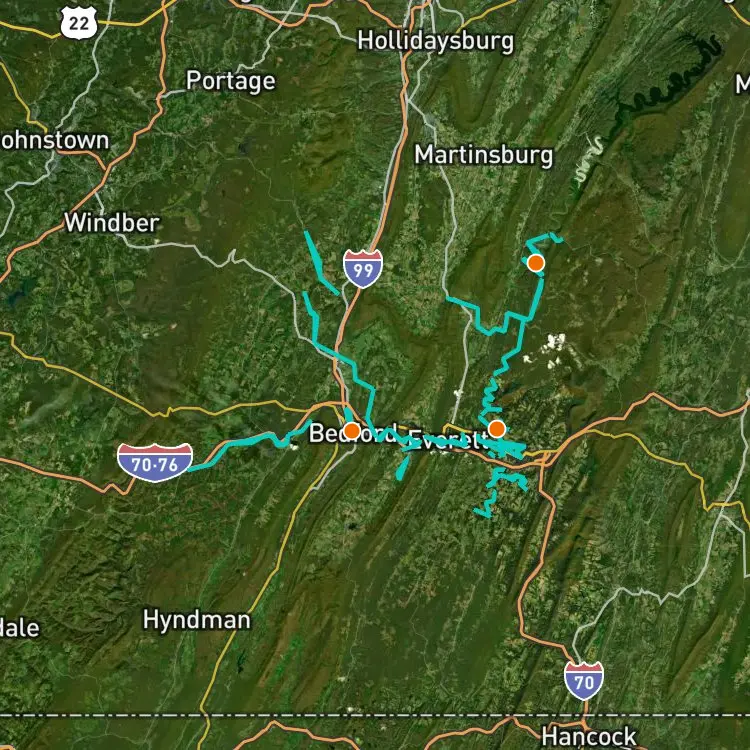
Task: Click the Interstate 99 highway shield
Action: (x=363, y=268)
